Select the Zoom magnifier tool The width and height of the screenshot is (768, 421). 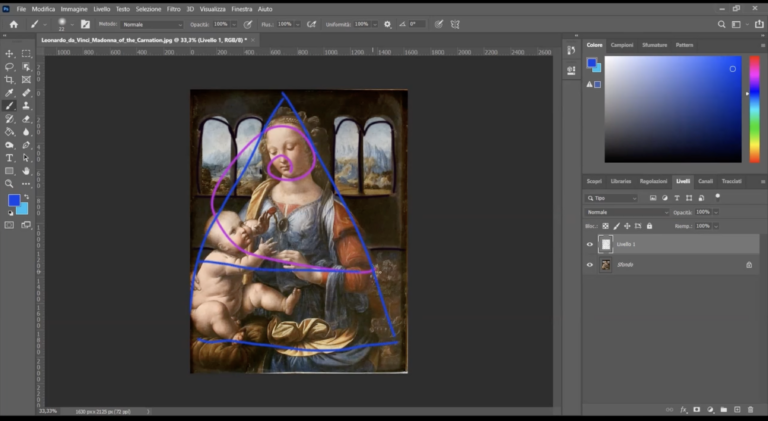pos(10,184)
